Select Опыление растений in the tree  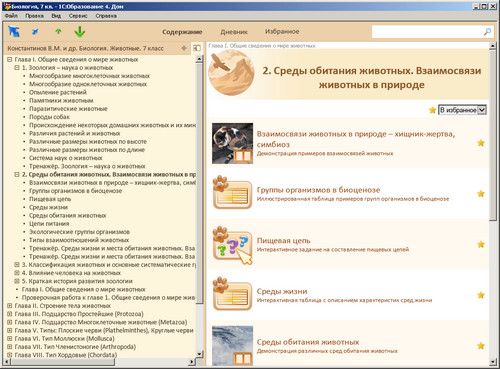point(58,92)
